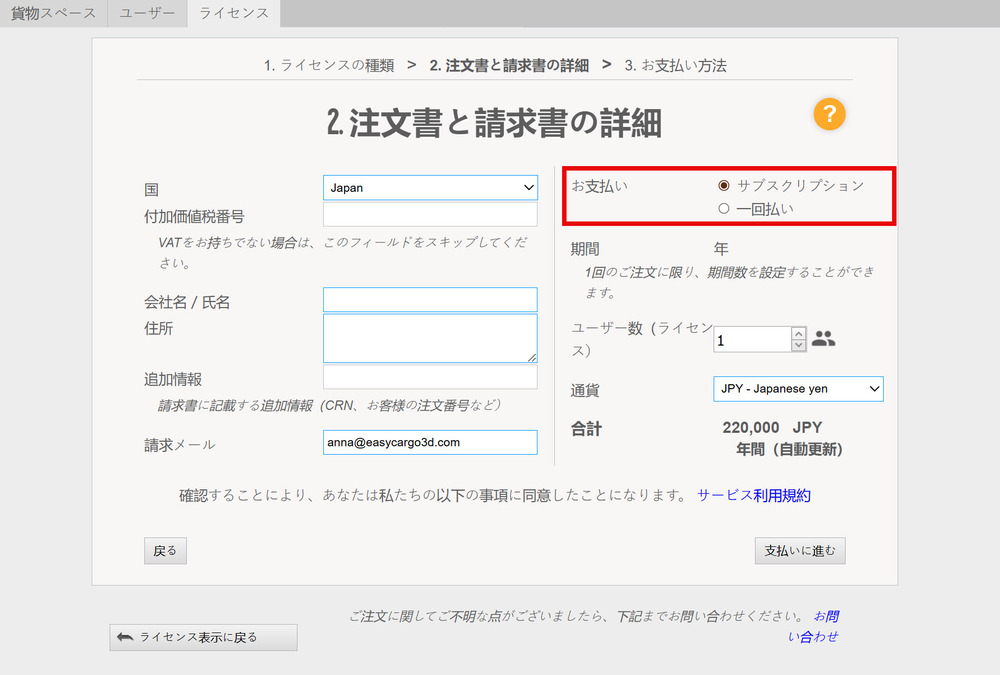Open the サービス利用規約 link

(754, 495)
